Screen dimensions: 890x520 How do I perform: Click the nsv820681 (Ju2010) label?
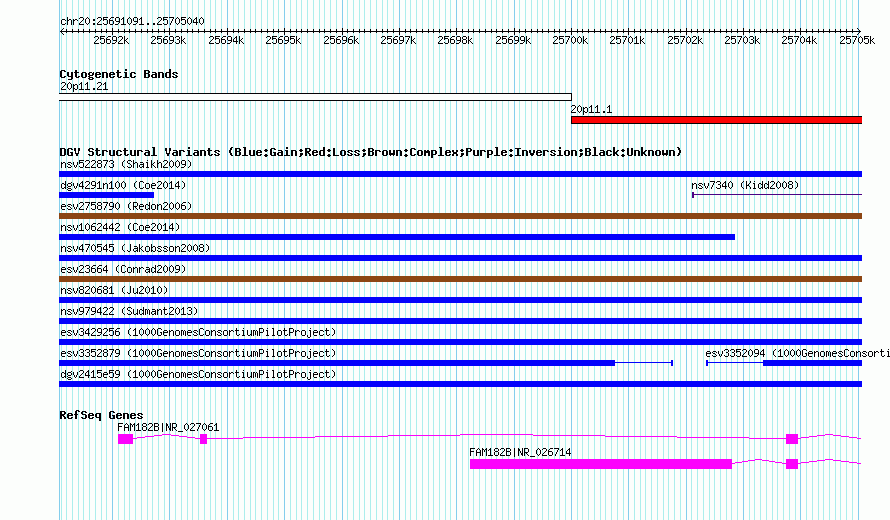(114, 291)
